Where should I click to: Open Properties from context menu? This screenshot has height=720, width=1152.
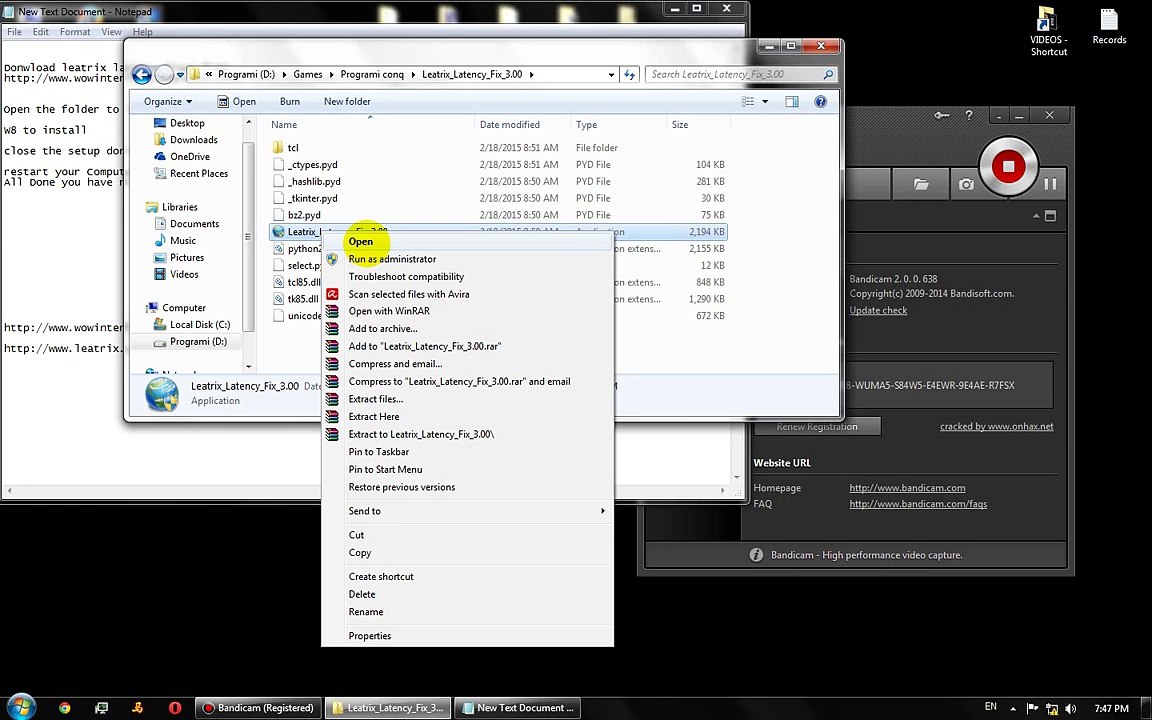tap(467, 636)
